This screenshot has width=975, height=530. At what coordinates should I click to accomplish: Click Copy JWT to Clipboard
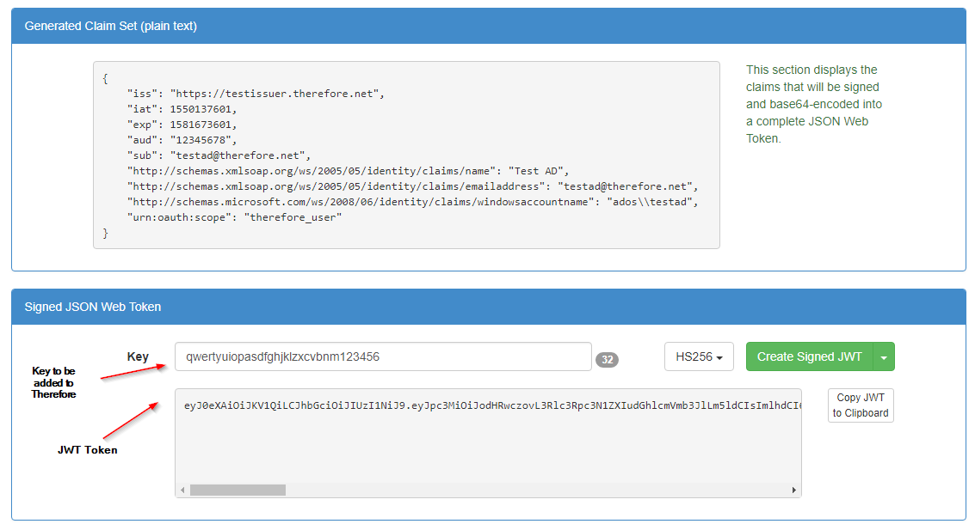(x=861, y=405)
